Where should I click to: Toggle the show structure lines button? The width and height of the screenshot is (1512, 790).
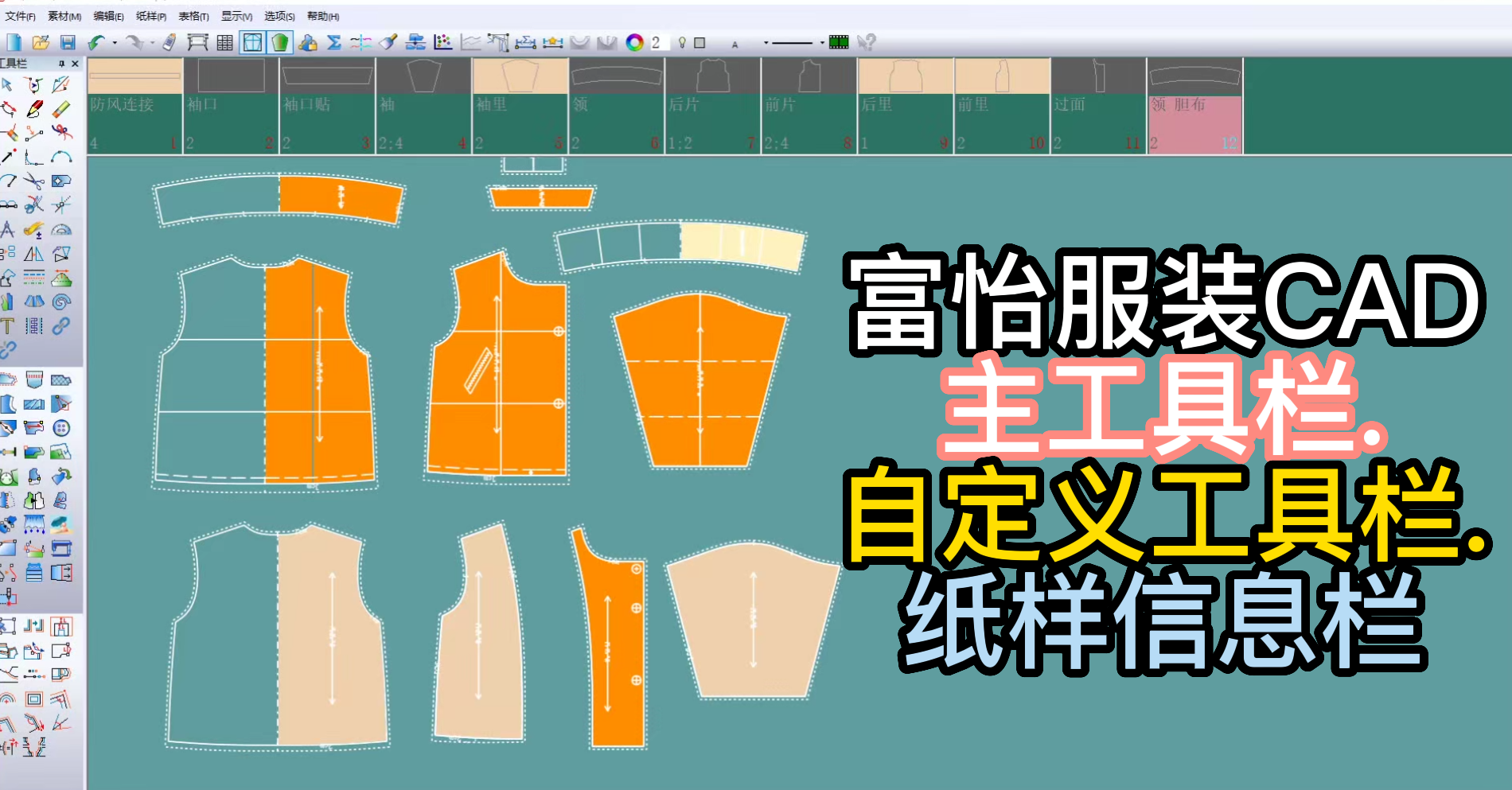point(252,42)
